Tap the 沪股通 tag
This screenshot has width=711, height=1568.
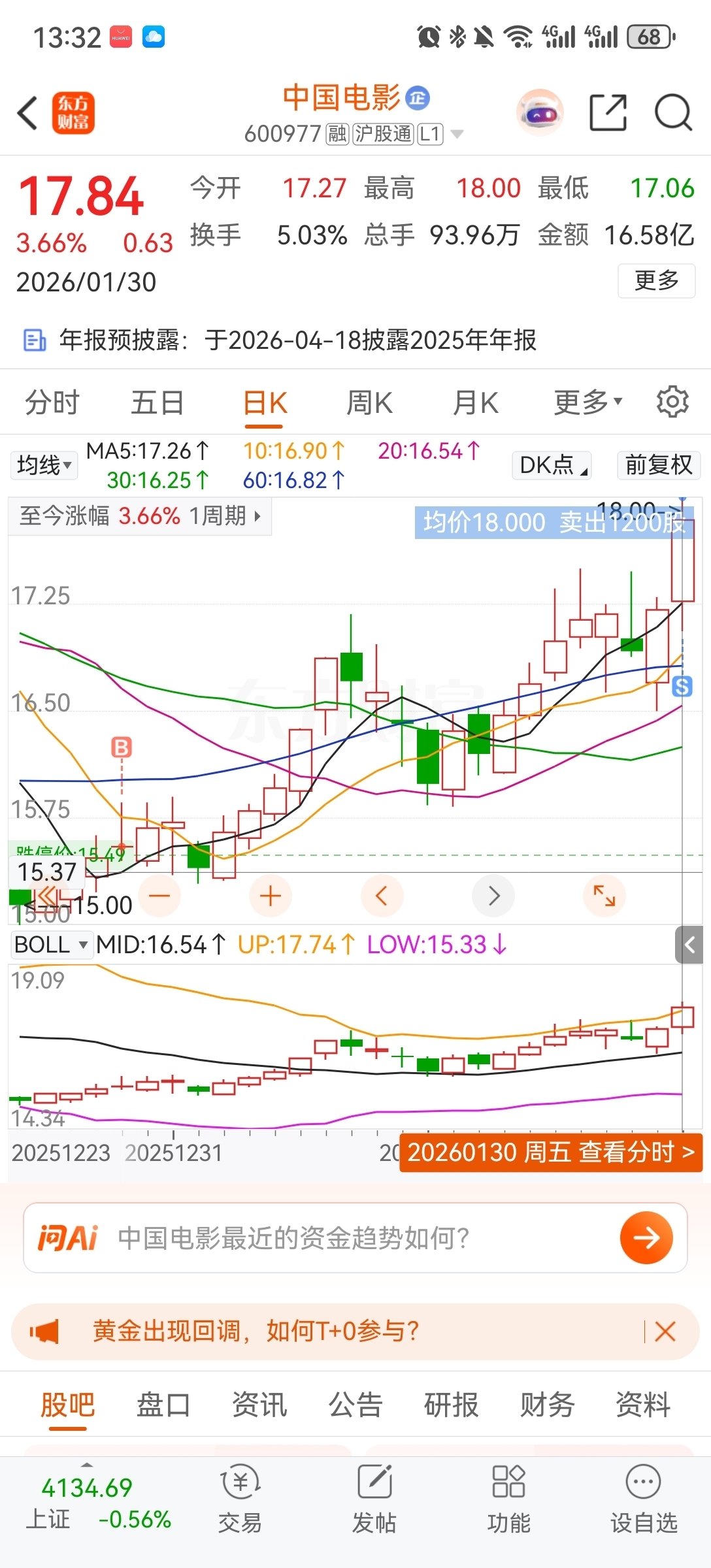384,134
